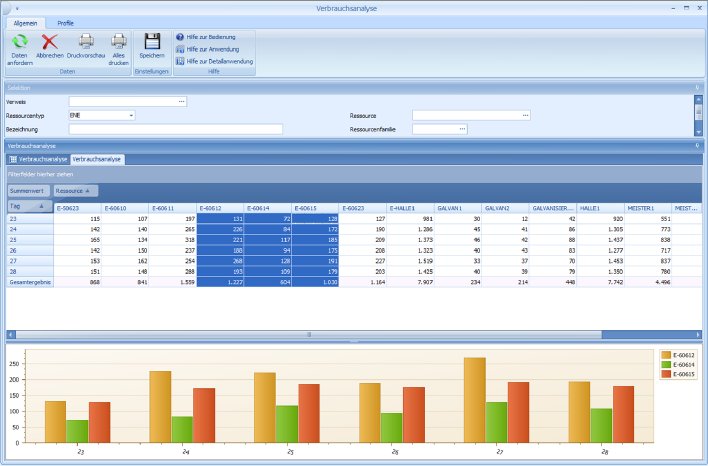Select the HALLE1 column header
Viewport: 708px width, 466px height.
click(601, 209)
